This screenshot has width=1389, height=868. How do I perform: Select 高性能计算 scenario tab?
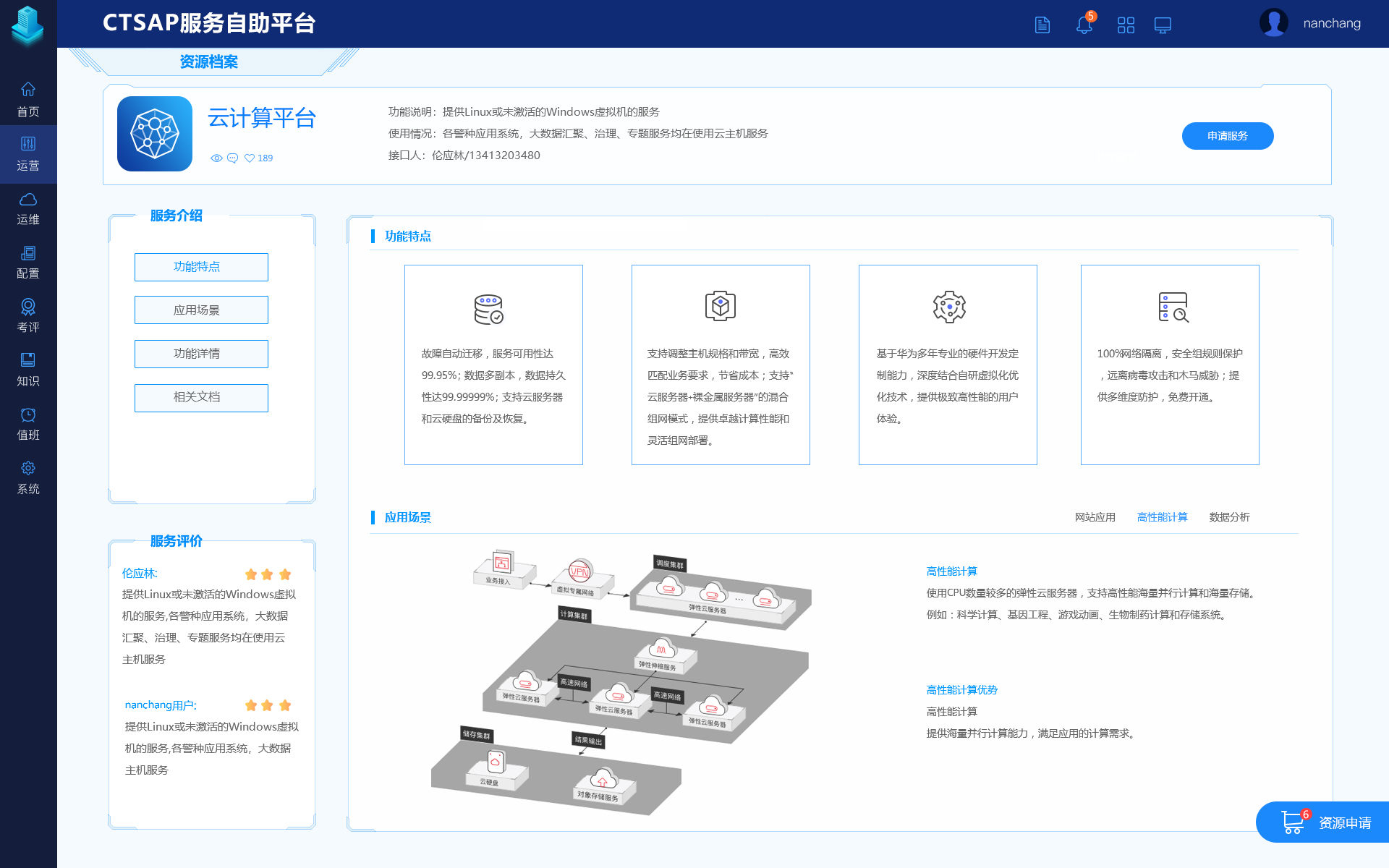[x=1162, y=517]
